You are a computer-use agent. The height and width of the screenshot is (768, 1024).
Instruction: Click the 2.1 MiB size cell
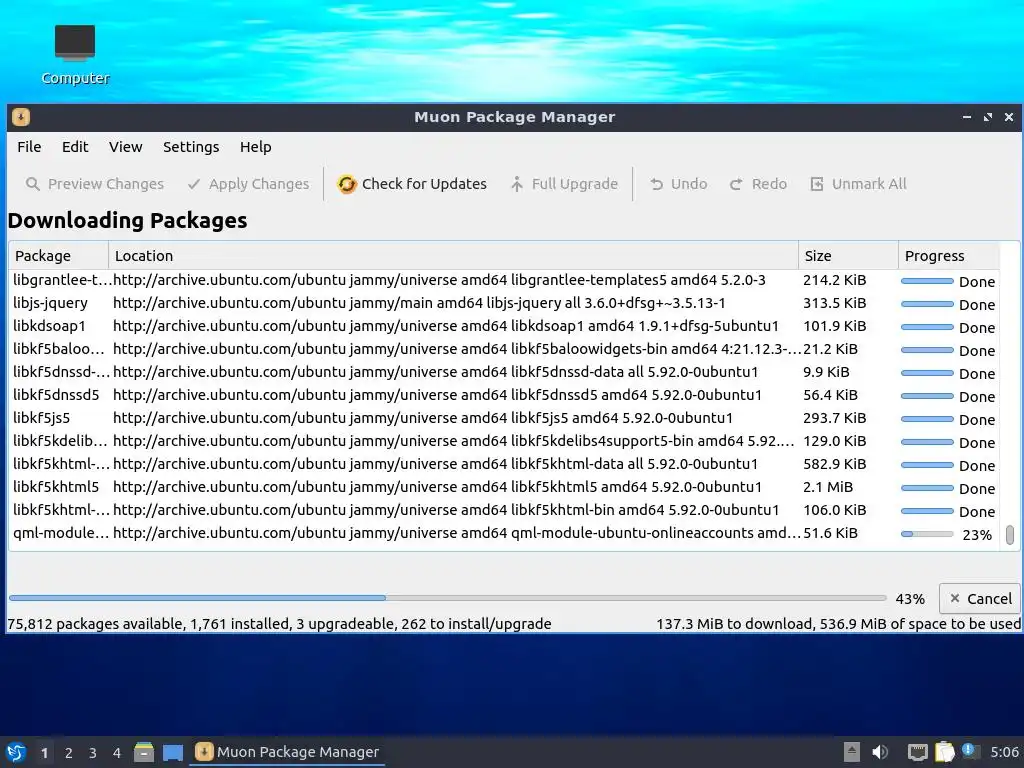(827, 487)
